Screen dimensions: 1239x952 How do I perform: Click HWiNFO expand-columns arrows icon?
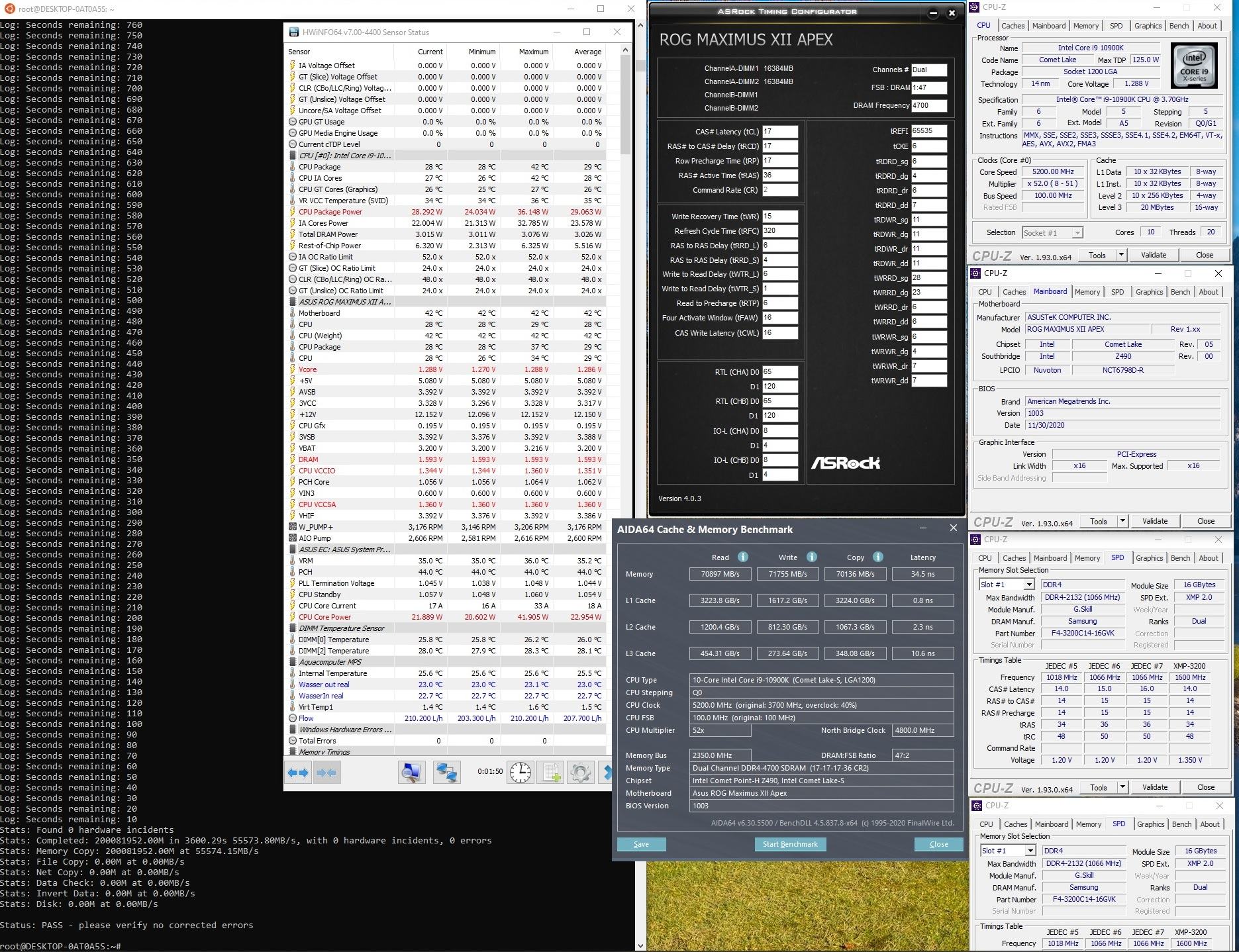(298, 772)
